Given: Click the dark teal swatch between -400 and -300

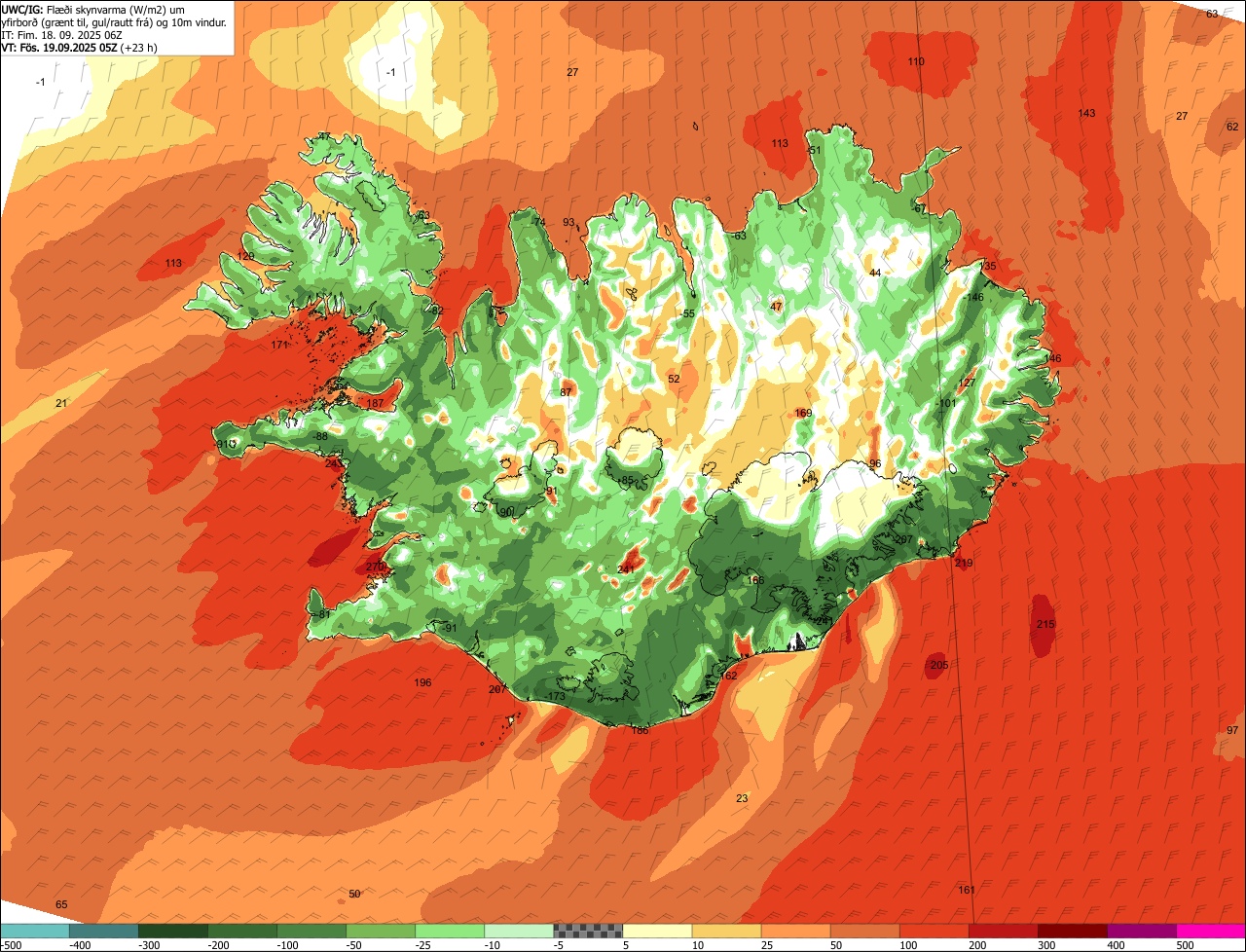Looking at the screenshot, I should [104, 931].
